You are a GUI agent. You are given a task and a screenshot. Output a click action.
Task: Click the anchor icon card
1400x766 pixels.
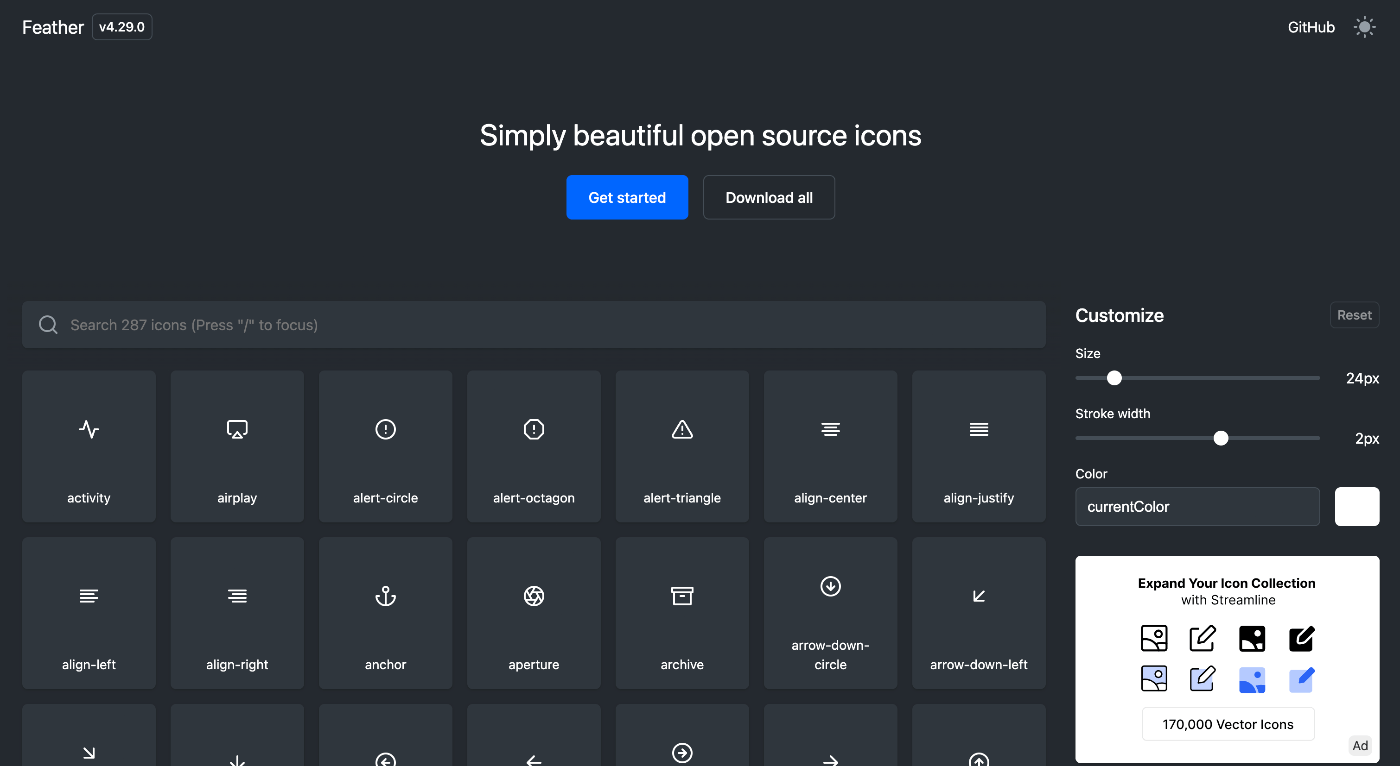(385, 613)
